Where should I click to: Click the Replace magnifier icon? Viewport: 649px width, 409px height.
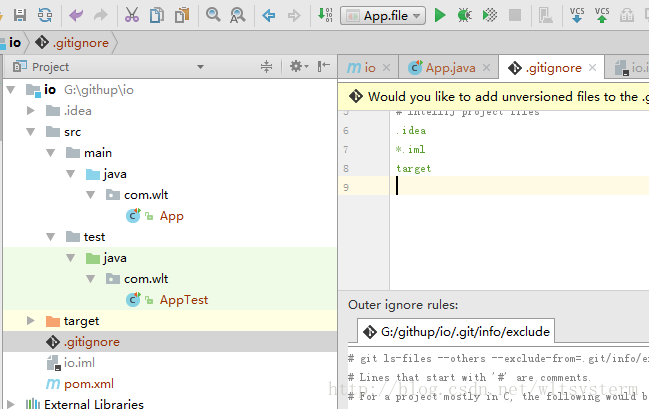[238, 16]
